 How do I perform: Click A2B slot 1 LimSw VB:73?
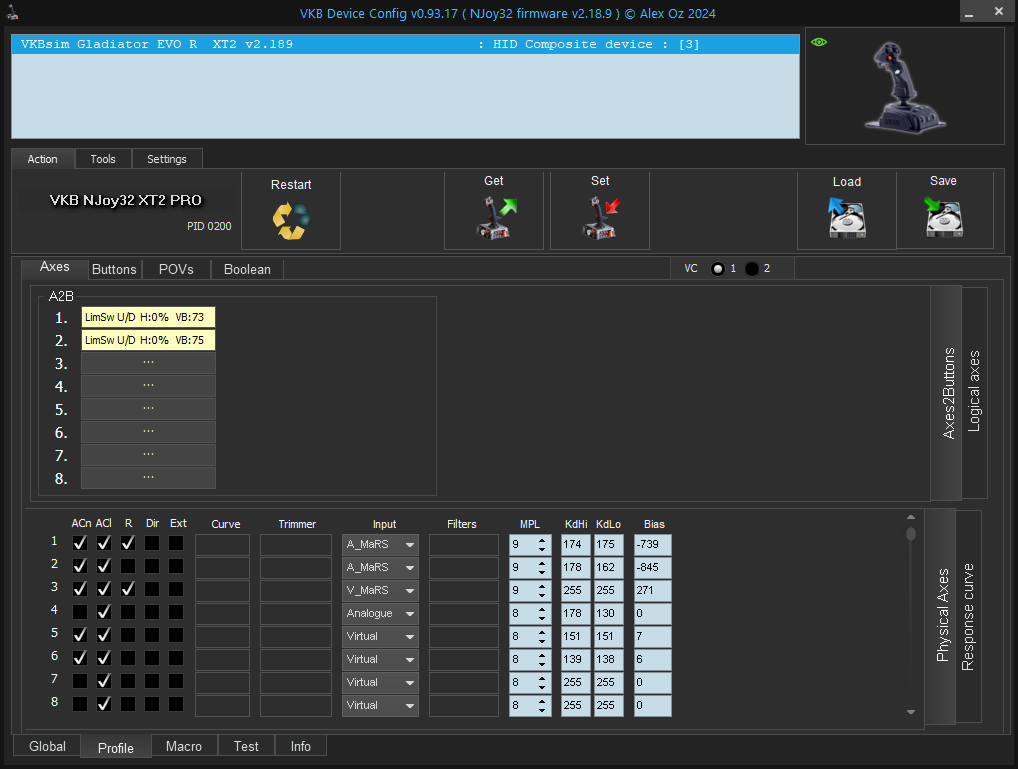coord(148,318)
